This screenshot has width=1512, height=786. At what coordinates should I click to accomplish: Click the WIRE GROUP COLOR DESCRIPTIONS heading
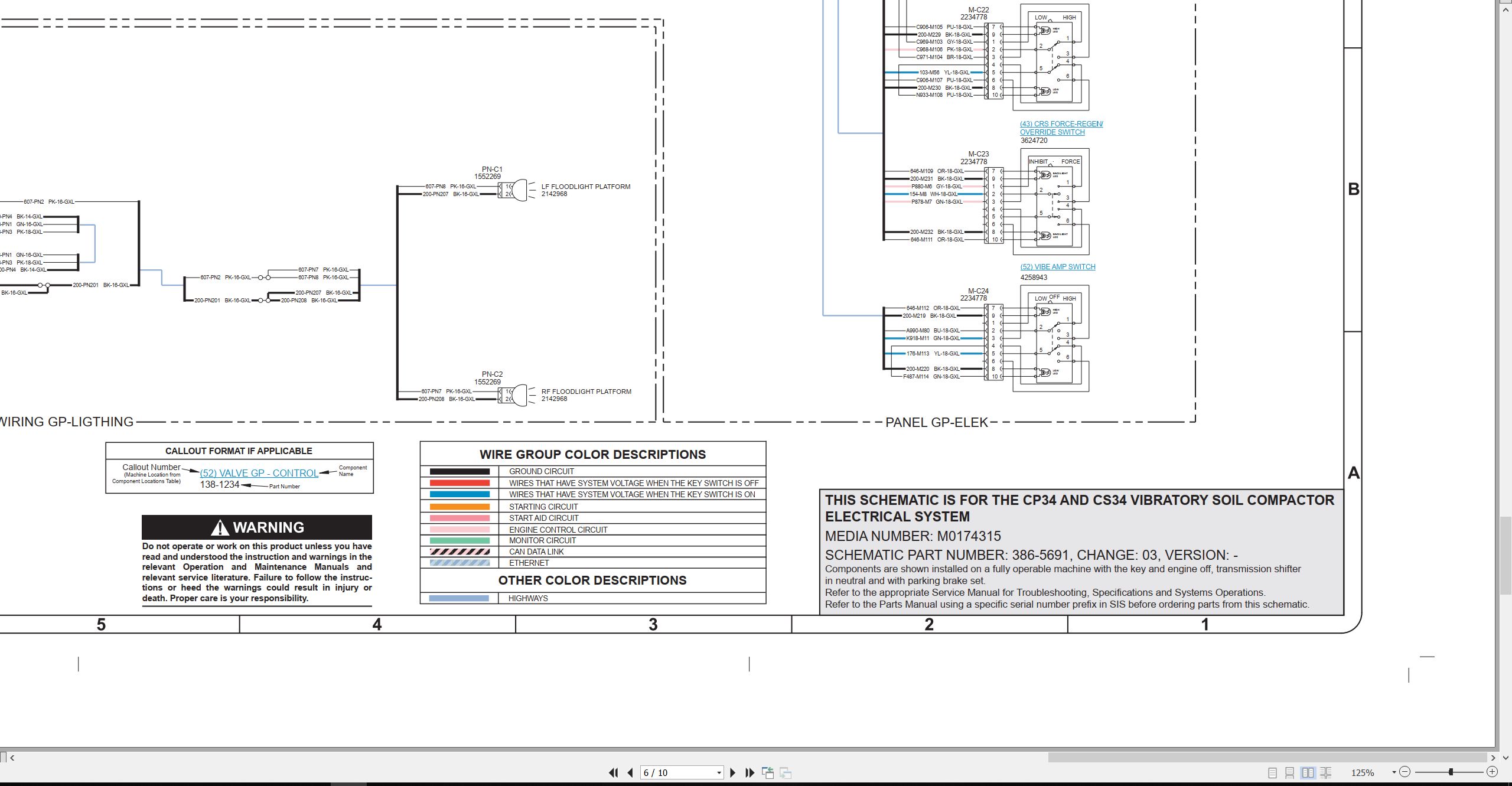(x=592, y=454)
